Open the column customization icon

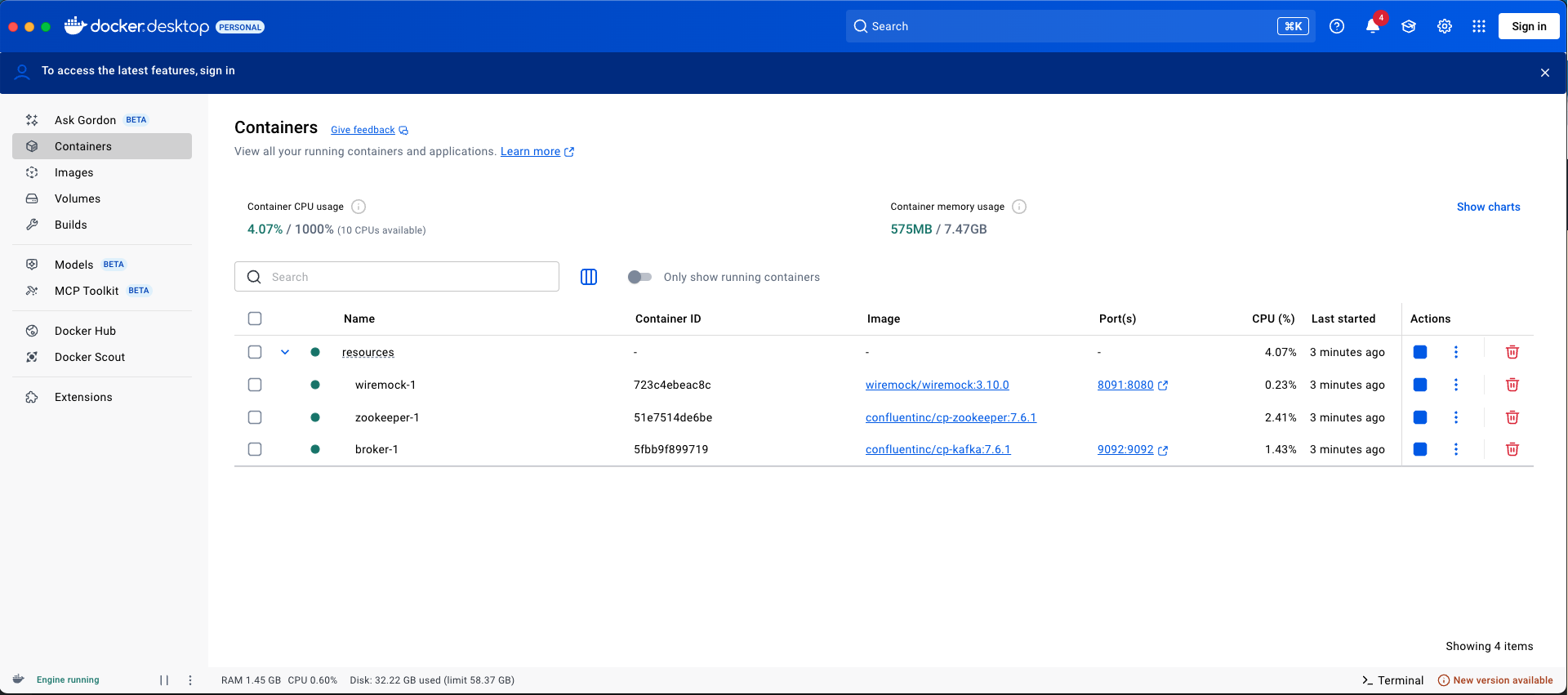(x=589, y=277)
